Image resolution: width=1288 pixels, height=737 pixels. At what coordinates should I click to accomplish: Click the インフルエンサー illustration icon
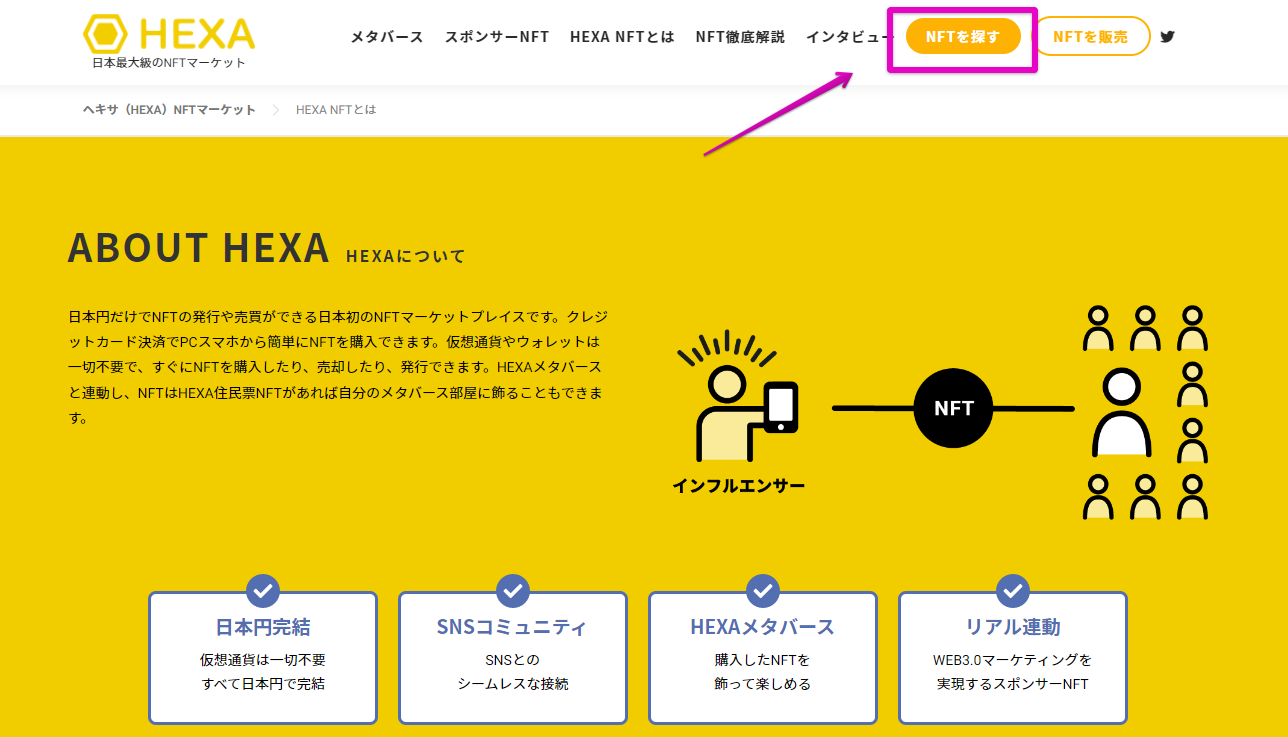[x=737, y=397]
